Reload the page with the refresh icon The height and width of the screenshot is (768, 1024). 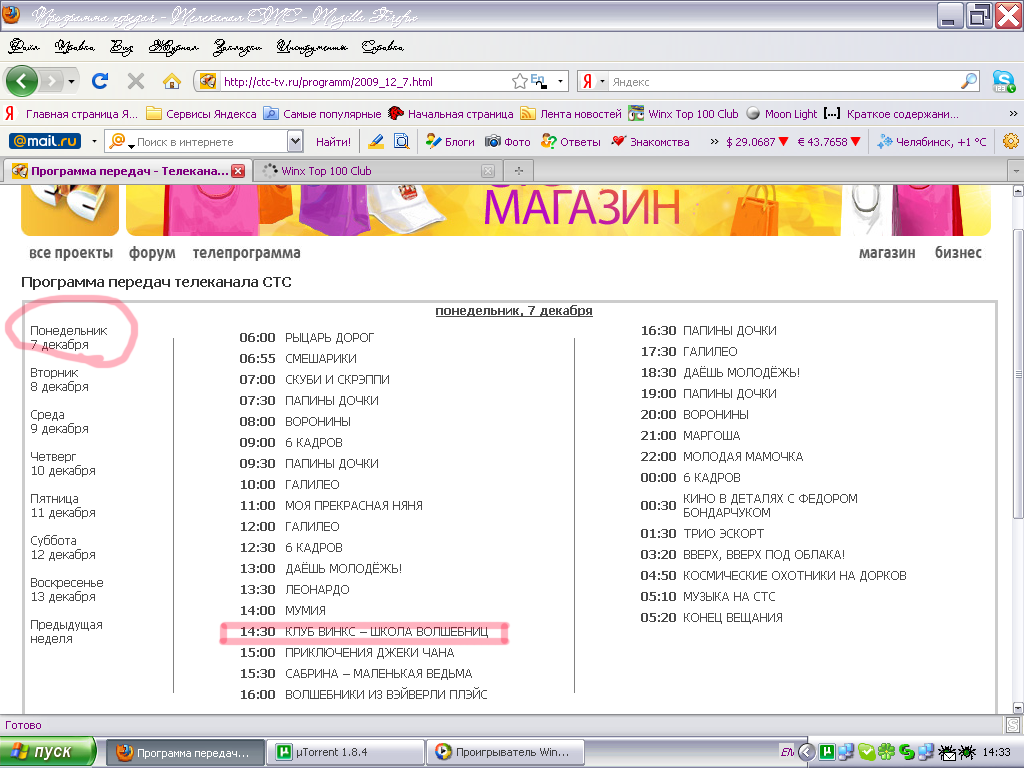[x=100, y=81]
